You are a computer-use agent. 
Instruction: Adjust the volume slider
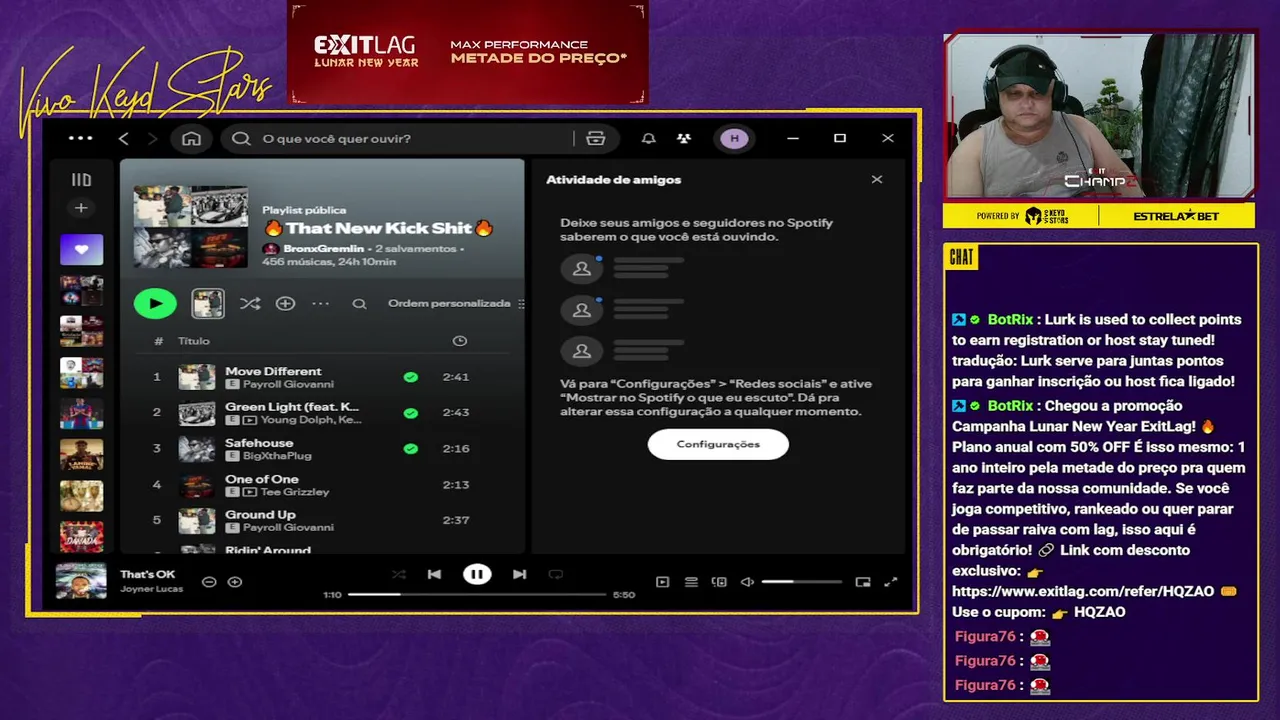(x=801, y=582)
